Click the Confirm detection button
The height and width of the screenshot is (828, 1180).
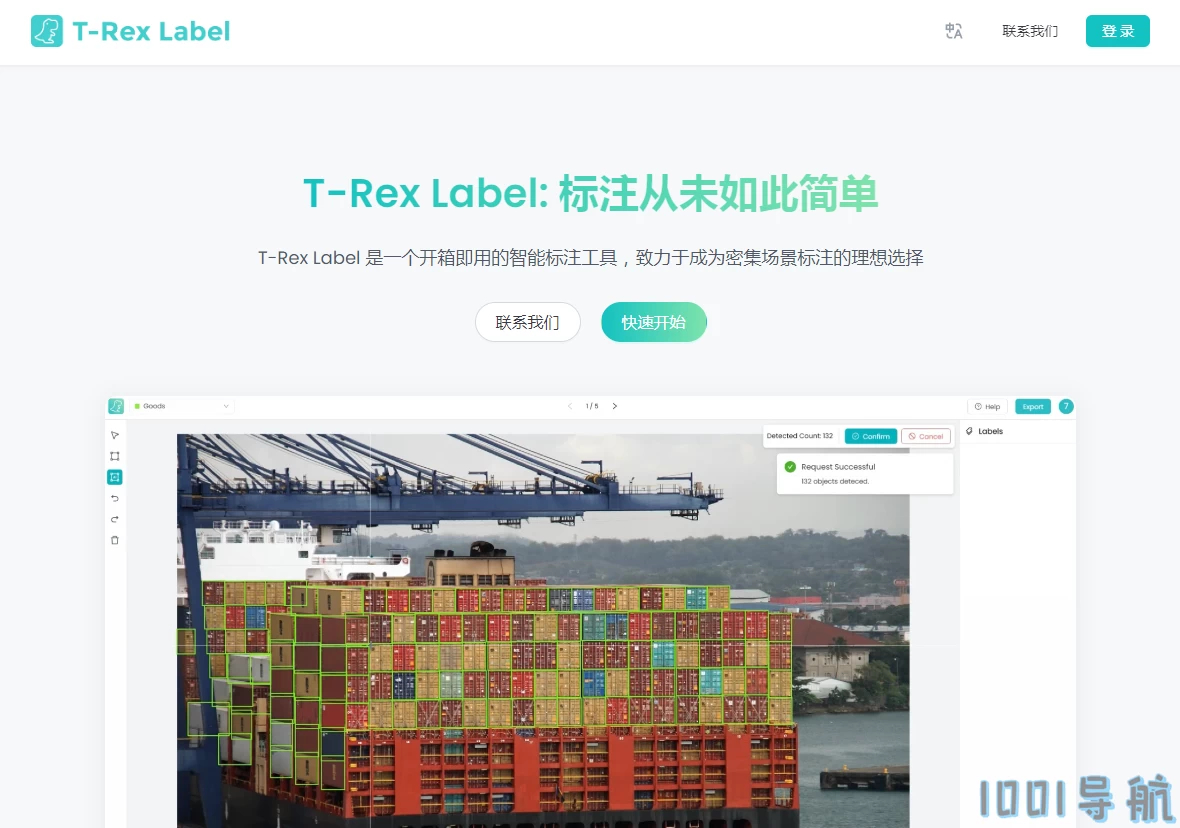[871, 437]
